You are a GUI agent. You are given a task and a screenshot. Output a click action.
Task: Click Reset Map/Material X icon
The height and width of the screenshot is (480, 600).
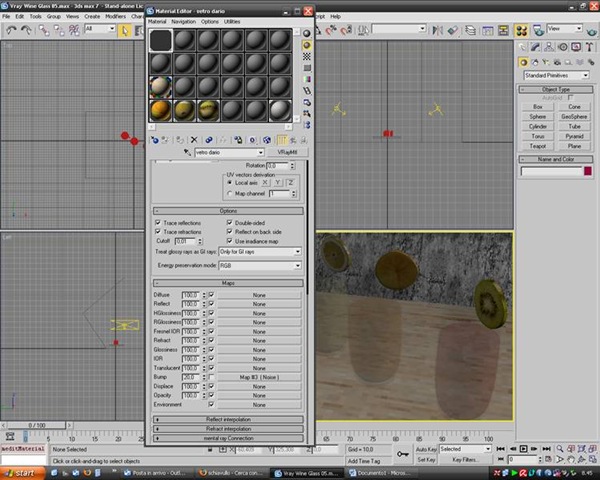194,140
